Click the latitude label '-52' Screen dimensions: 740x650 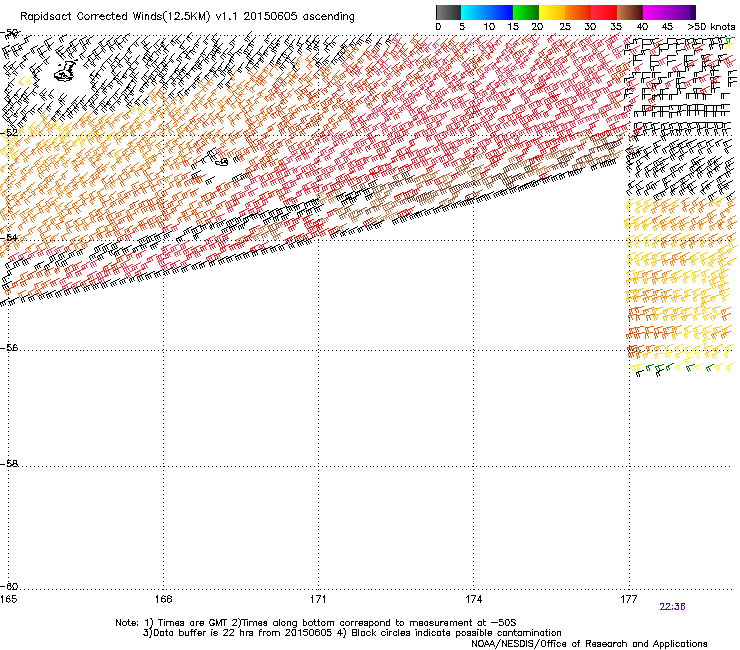tap(9, 133)
